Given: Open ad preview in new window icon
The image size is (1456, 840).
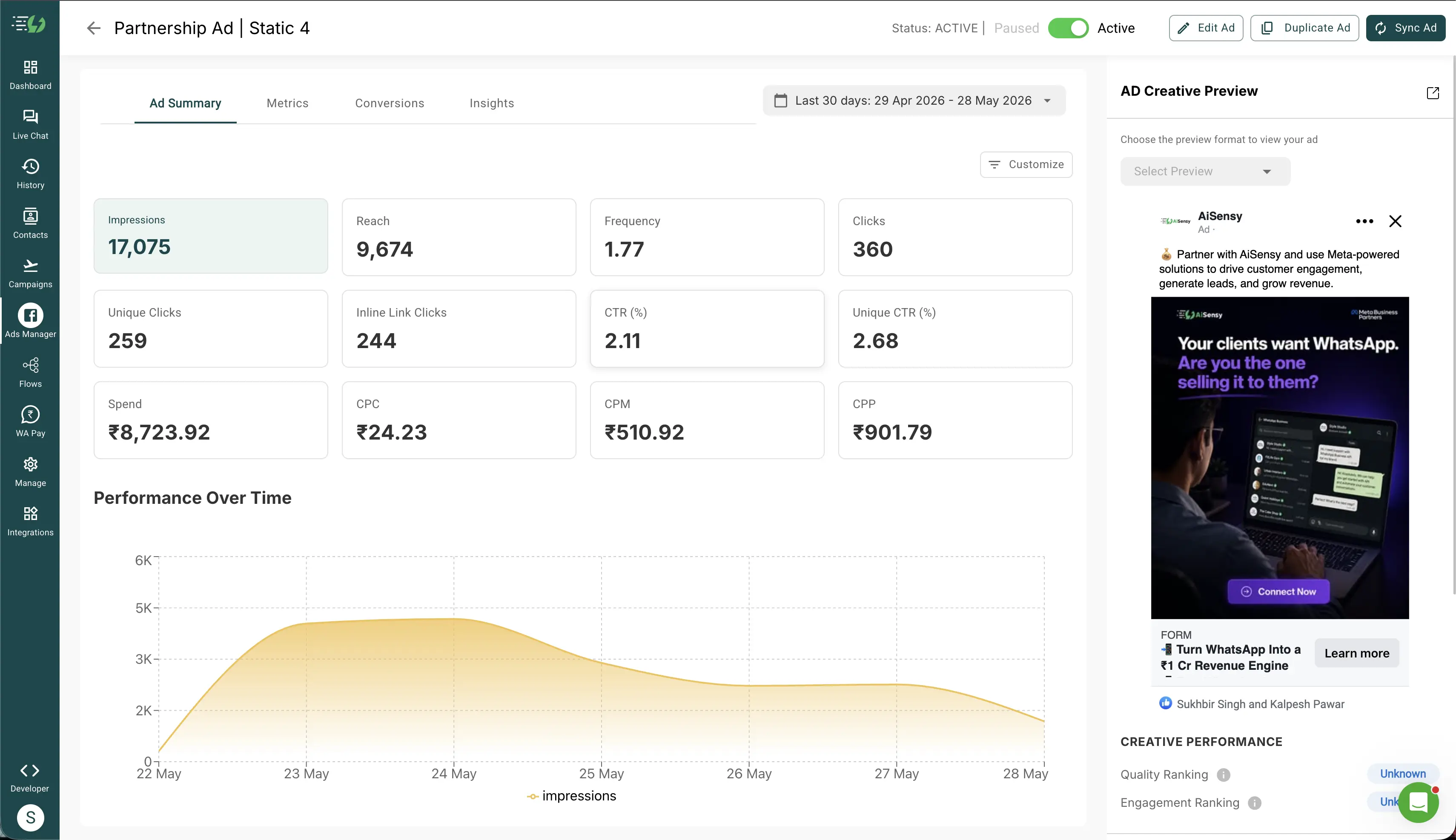Looking at the screenshot, I should pos(1432,92).
